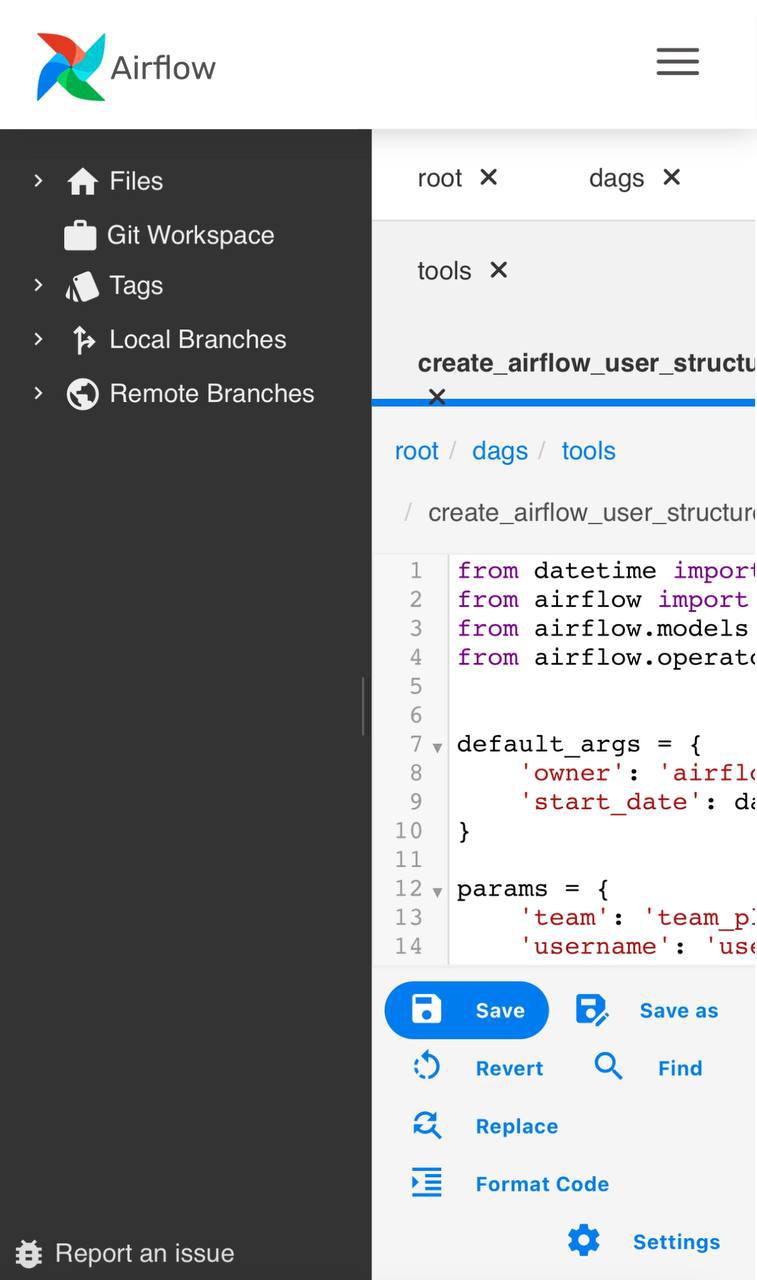Click the sidebar splitter handle

pyautogui.click(x=363, y=706)
